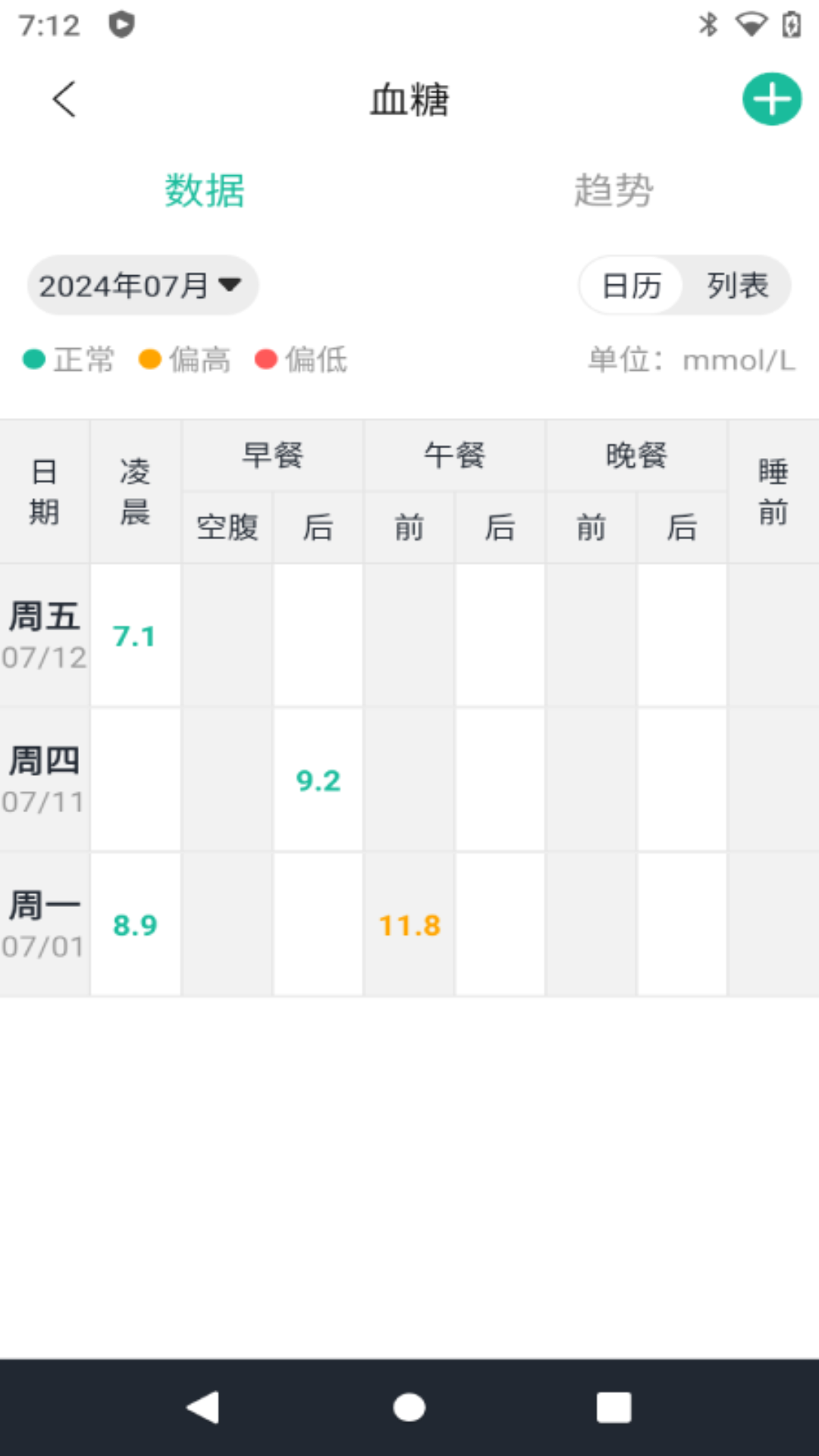Image resolution: width=819 pixels, height=1456 pixels.
Task: Tap the green plus add-record icon
Action: click(771, 99)
